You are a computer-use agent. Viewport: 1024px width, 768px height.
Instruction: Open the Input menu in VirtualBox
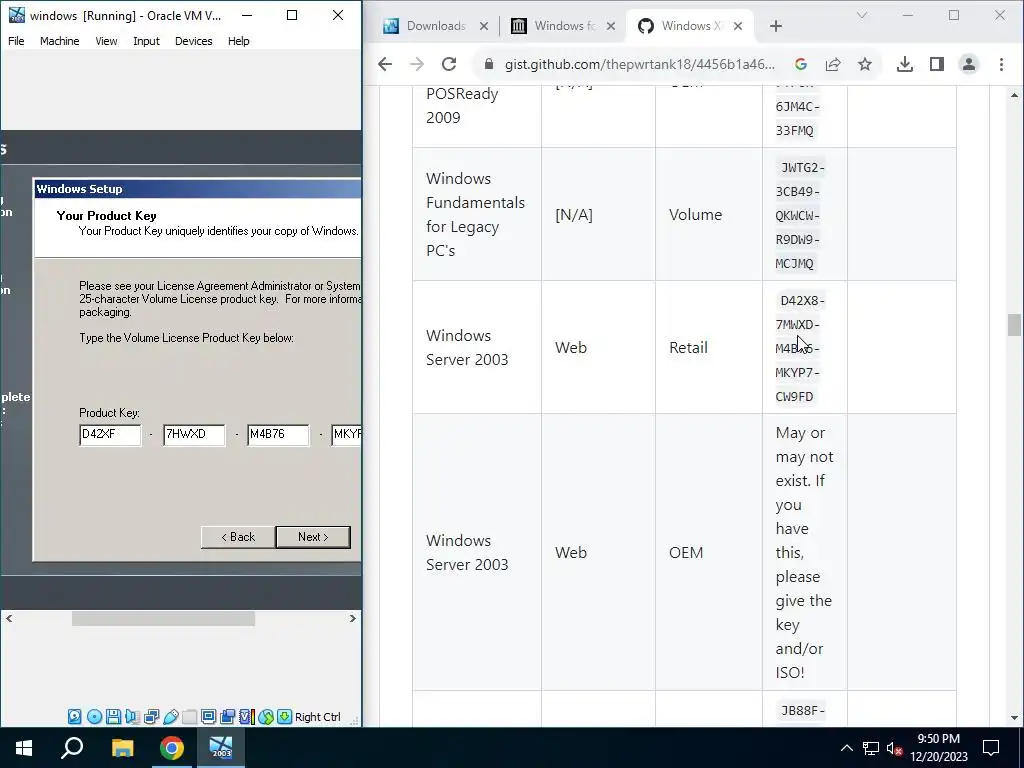pos(146,41)
